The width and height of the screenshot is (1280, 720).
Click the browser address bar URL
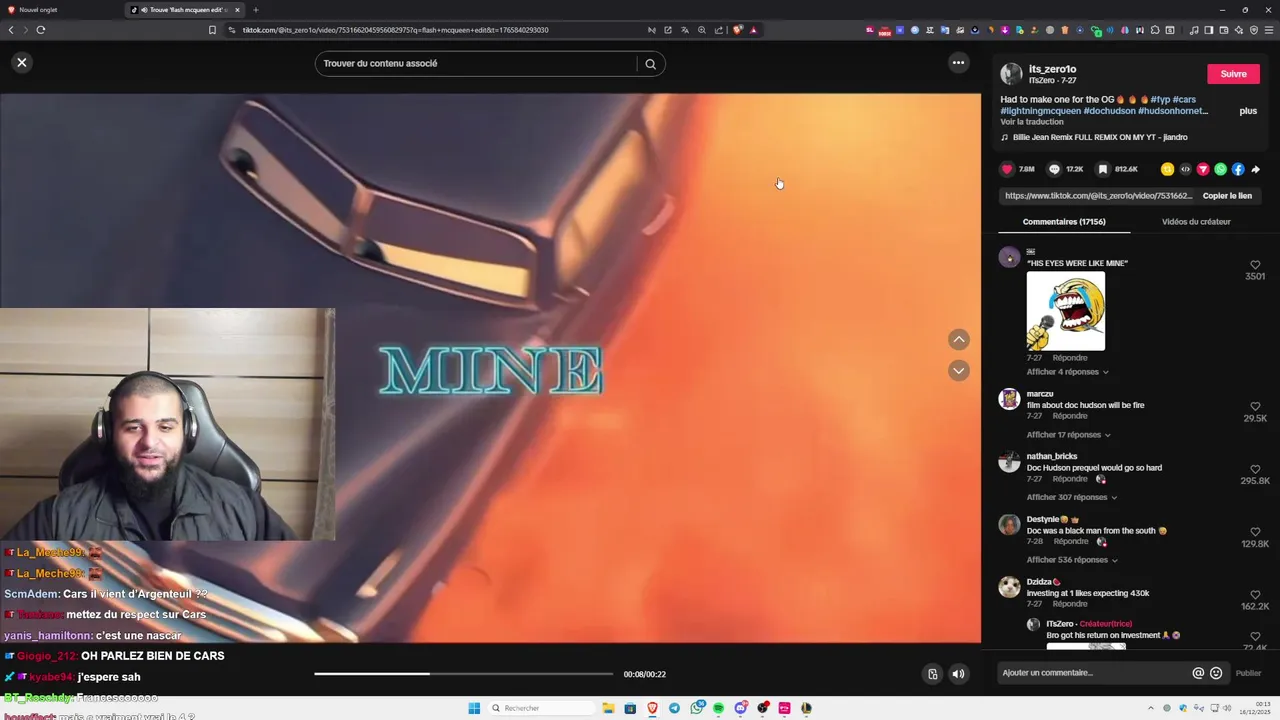[x=395, y=30]
